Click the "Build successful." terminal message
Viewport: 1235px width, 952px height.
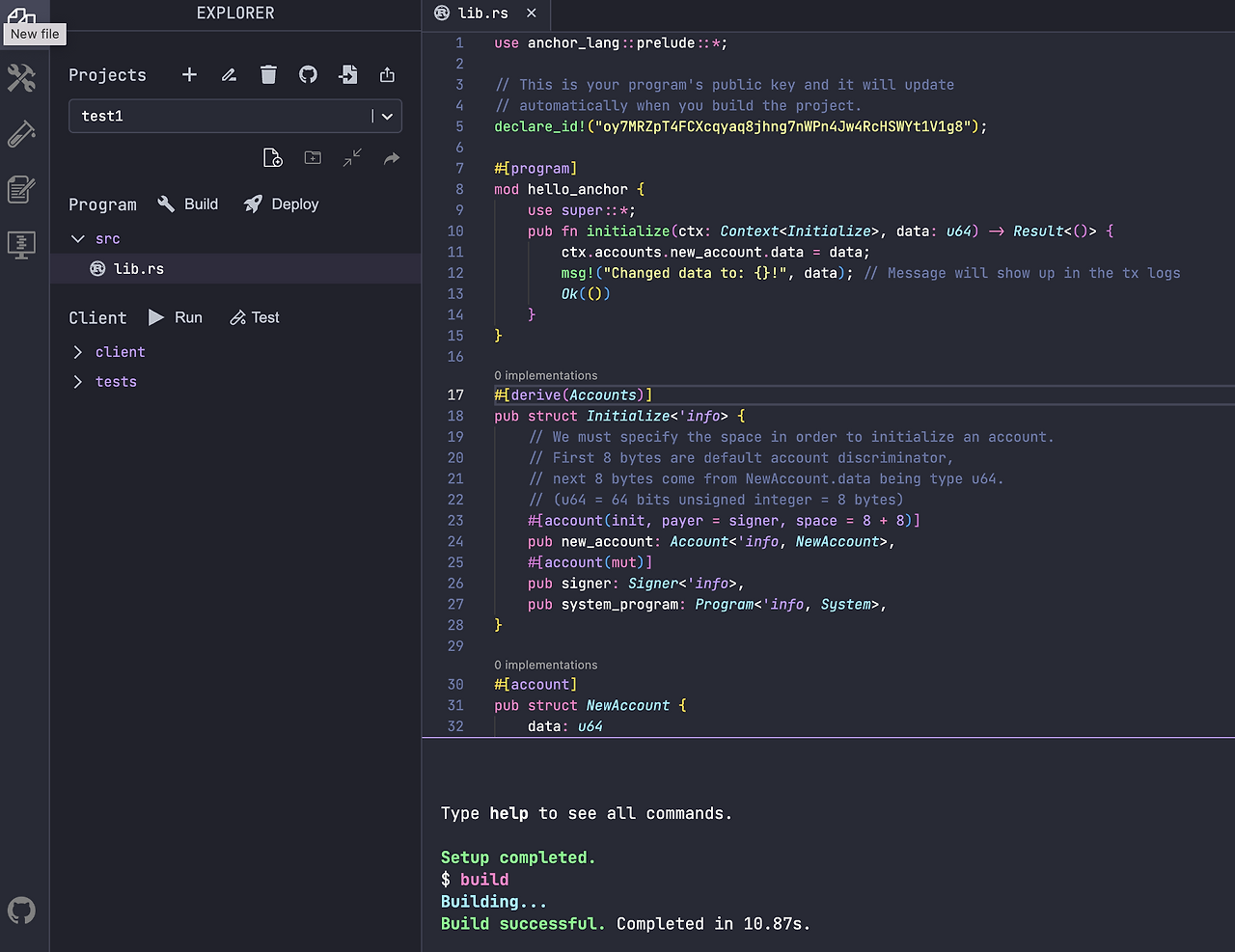coord(523,924)
